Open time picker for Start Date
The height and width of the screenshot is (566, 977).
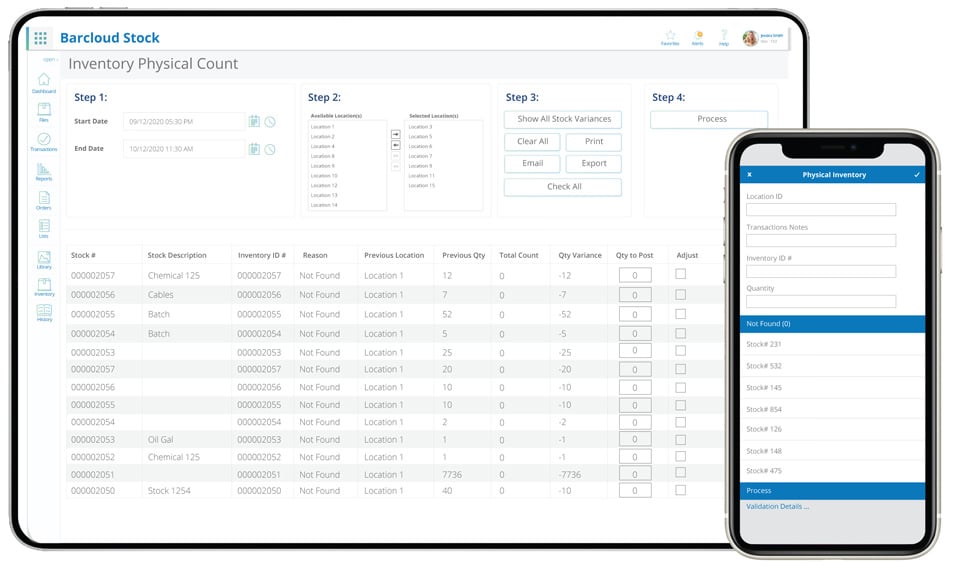pyautogui.click(x=270, y=122)
